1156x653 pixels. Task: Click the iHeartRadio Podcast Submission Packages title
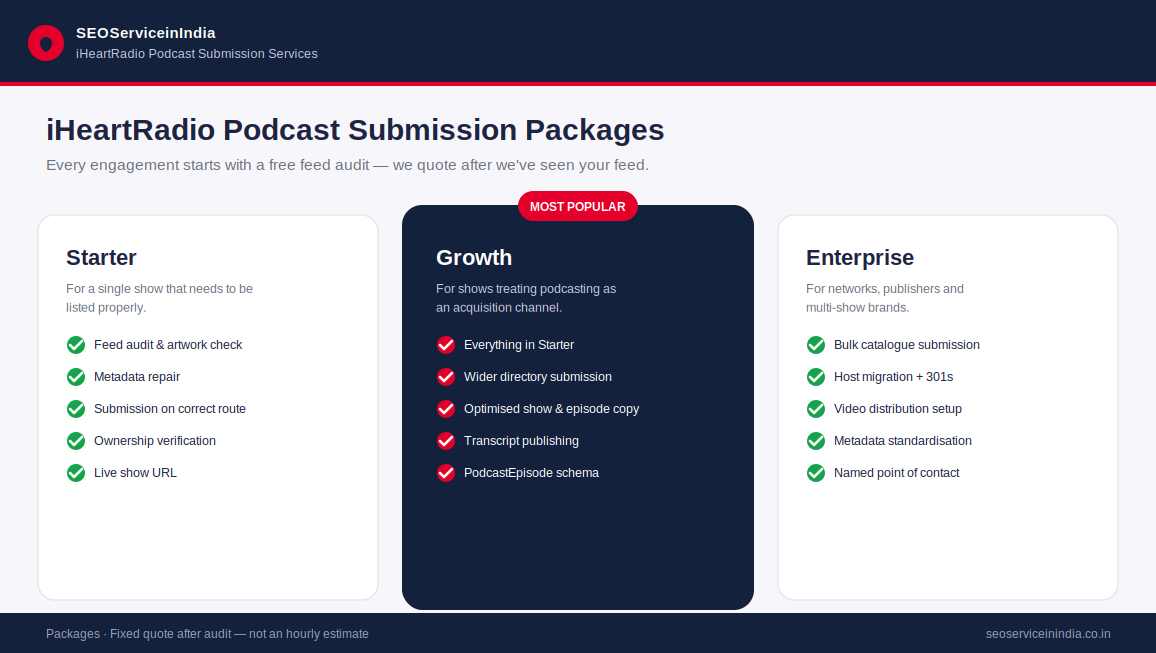click(x=355, y=130)
